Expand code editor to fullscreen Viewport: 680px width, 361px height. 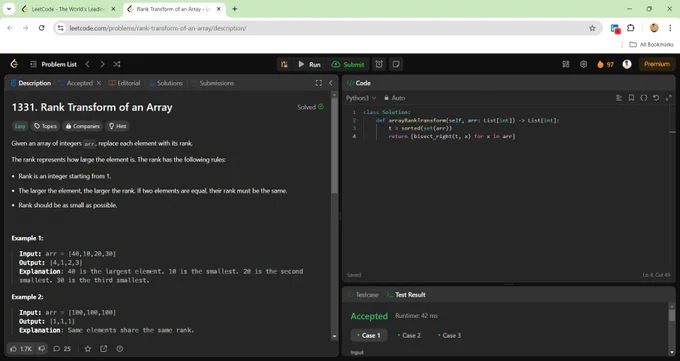pos(669,98)
